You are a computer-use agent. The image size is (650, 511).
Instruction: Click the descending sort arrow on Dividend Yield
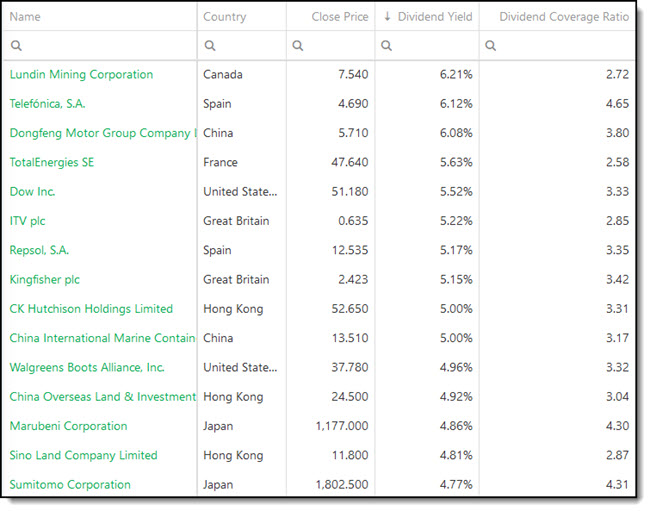pyautogui.click(x=387, y=17)
